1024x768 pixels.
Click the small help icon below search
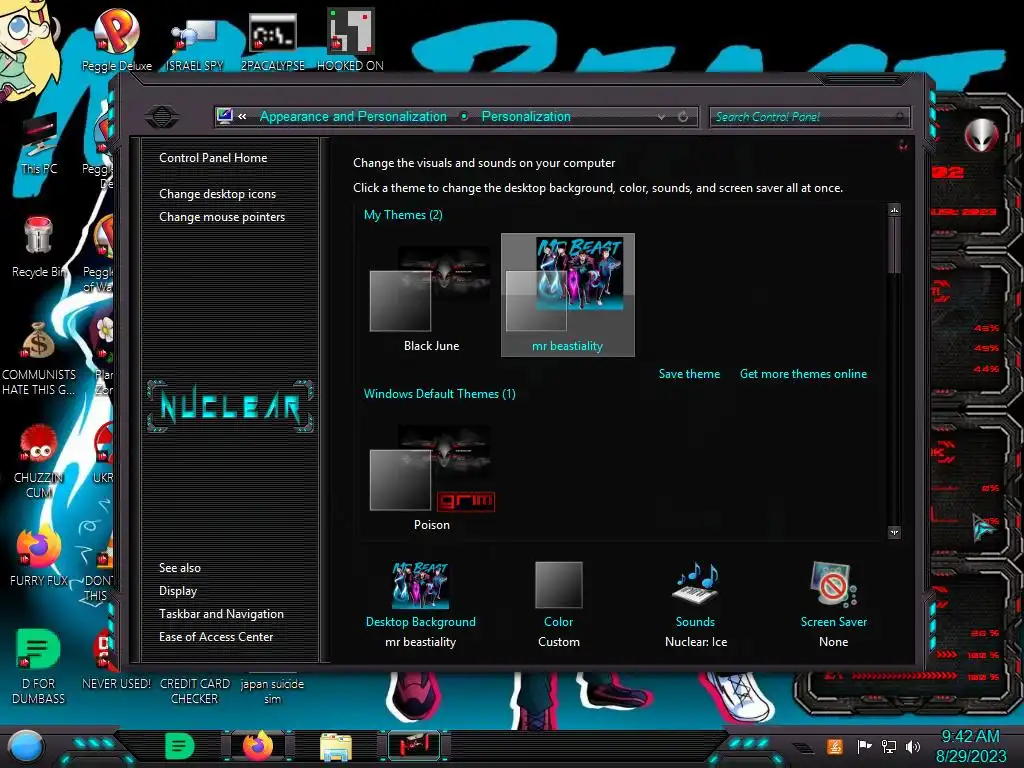coord(903,145)
